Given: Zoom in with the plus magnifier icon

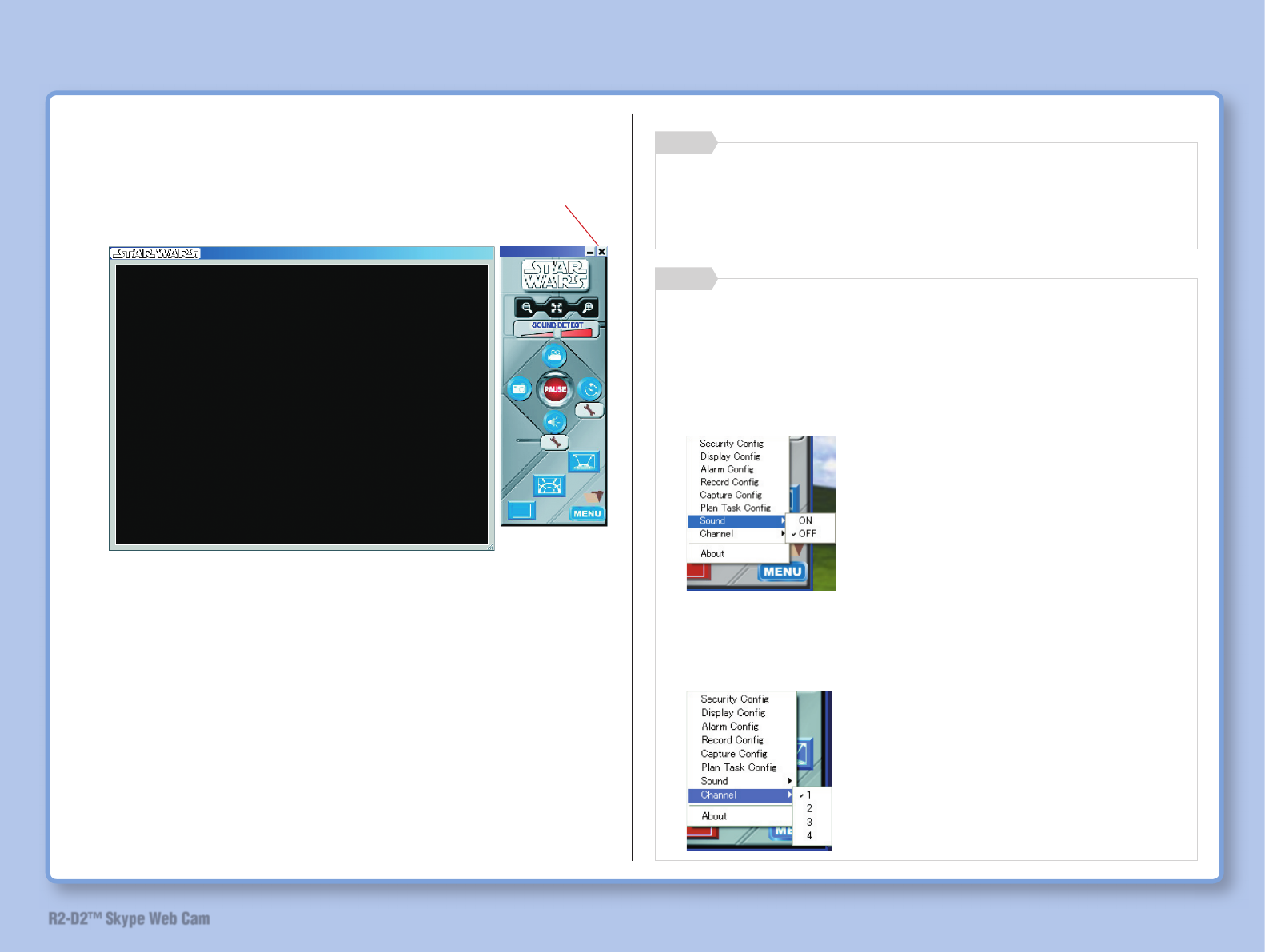Looking at the screenshot, I should click(587, 308).
